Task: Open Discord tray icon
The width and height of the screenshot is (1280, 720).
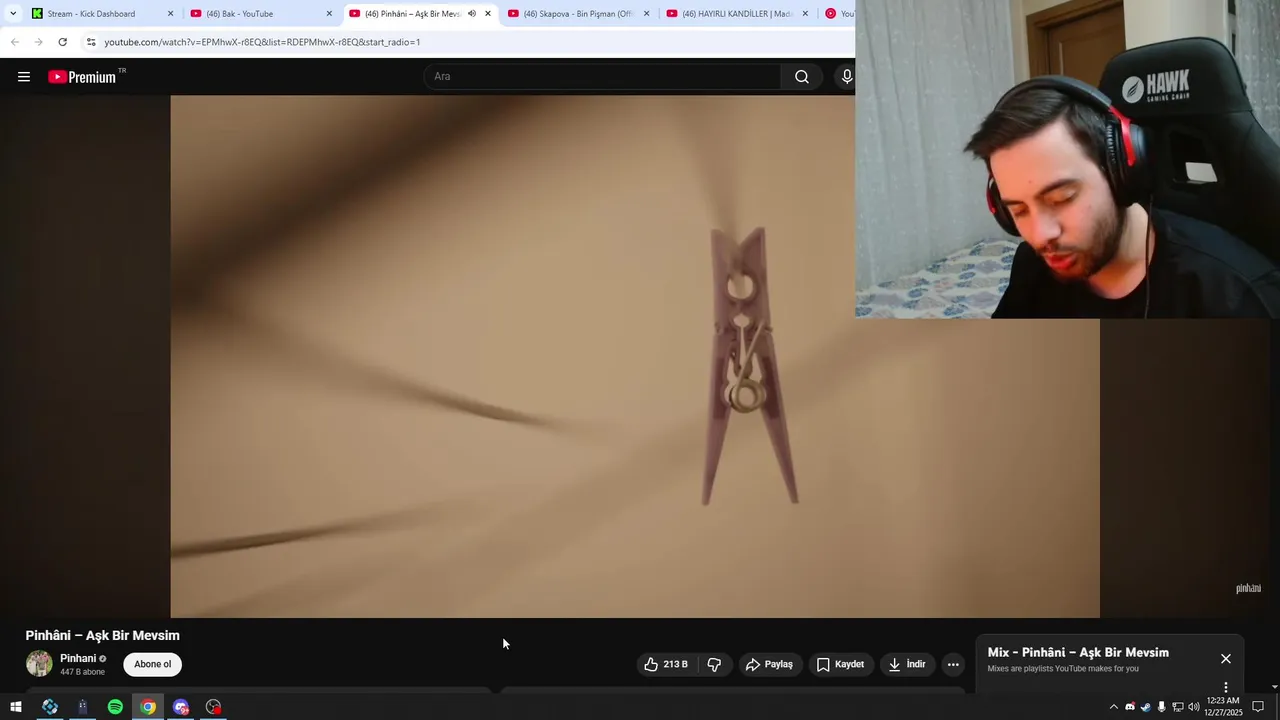Action: coord(1130,707)
